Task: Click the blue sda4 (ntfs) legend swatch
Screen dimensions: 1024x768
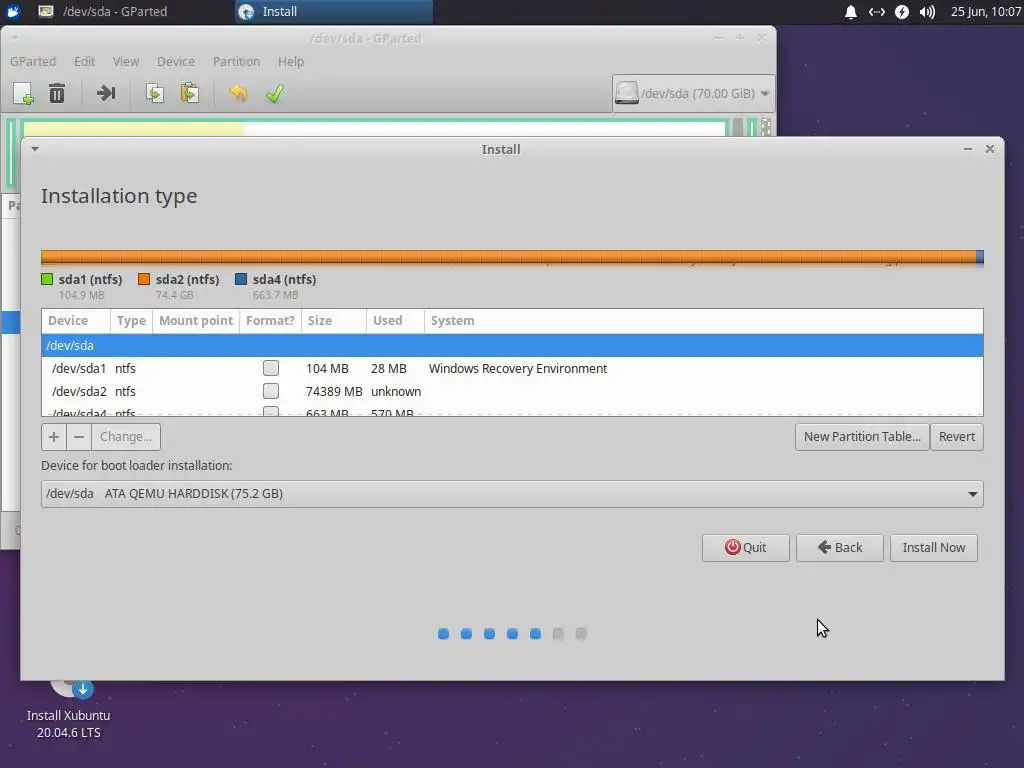Action: click(241, 280)
